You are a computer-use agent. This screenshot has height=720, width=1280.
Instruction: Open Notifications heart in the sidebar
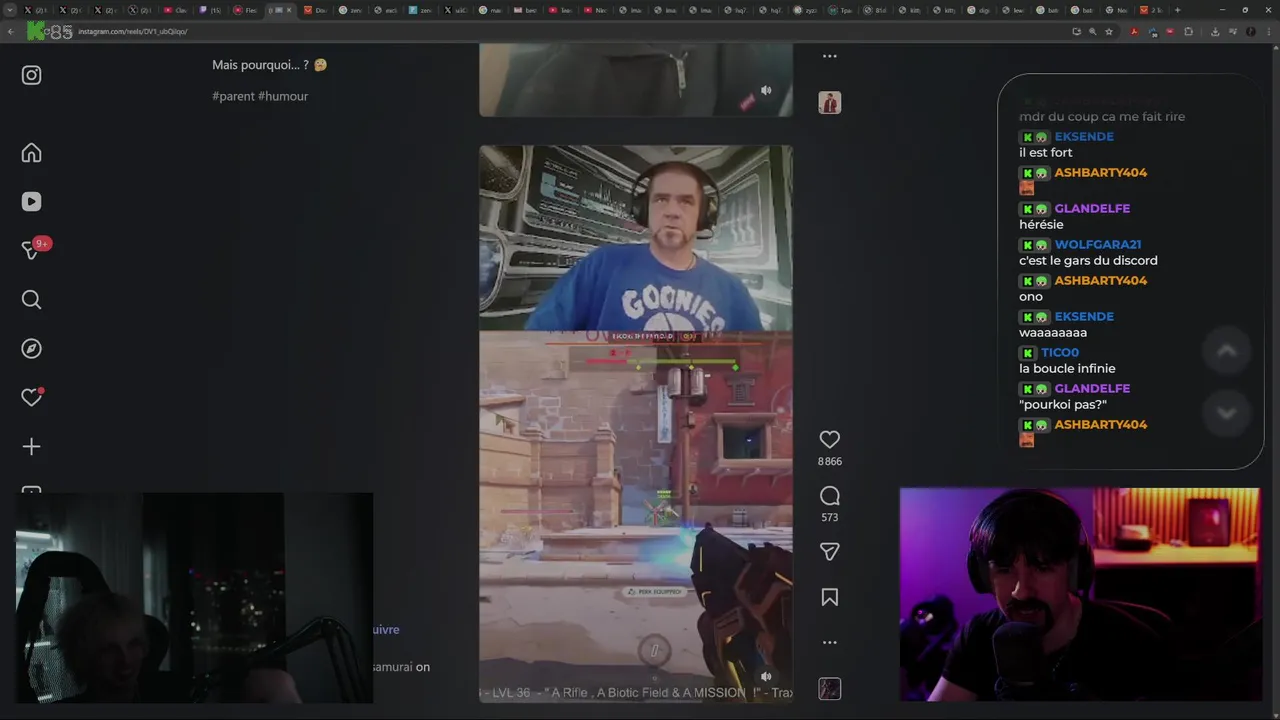click(x=32, y=397)
